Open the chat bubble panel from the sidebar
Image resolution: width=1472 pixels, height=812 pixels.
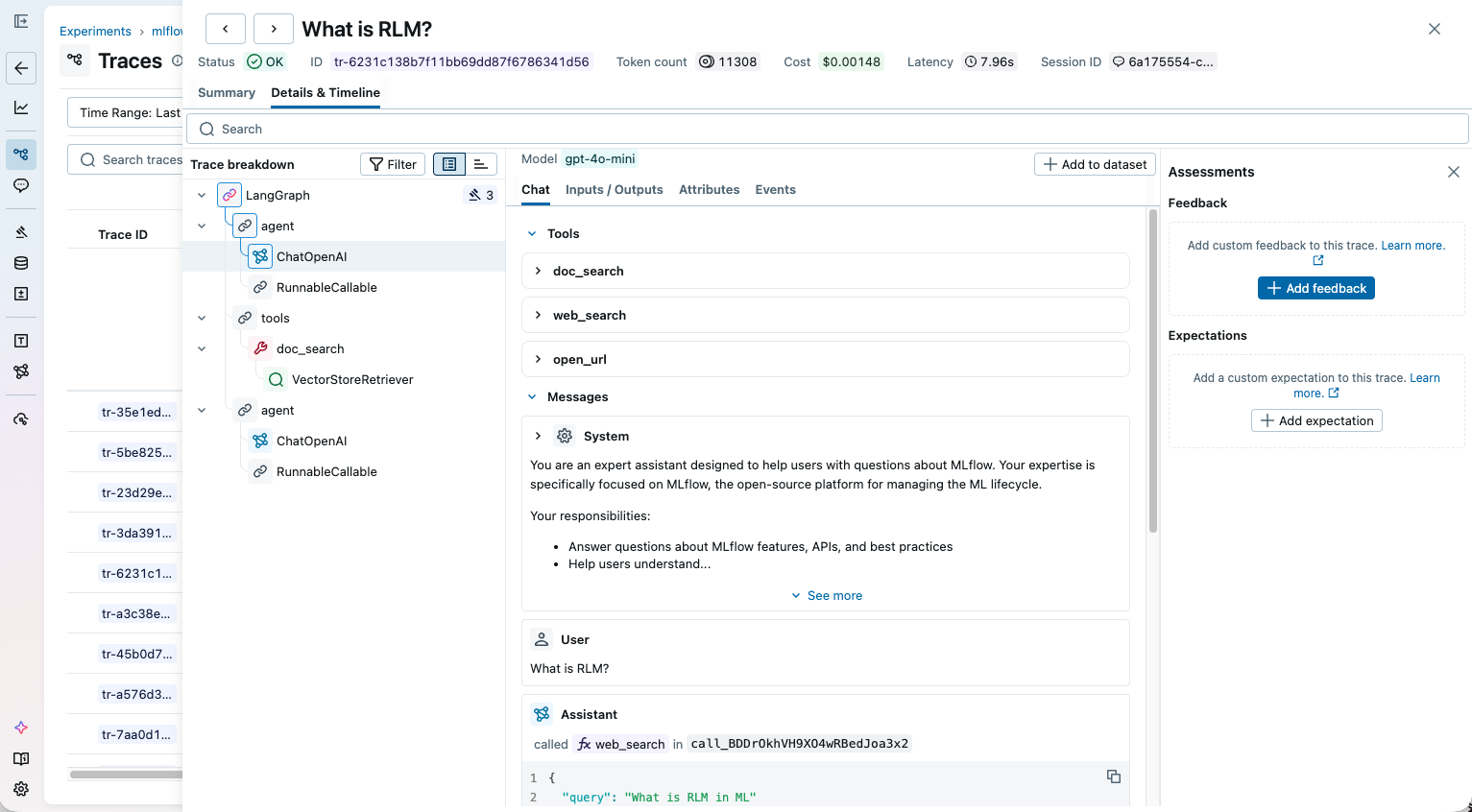tap(21, 186)
